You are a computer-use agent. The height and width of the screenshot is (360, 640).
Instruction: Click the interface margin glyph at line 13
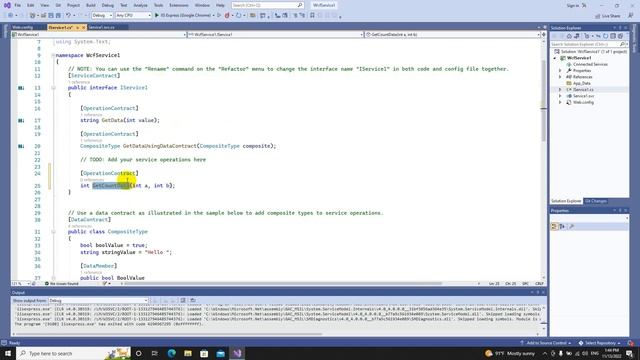coord(21,88)
